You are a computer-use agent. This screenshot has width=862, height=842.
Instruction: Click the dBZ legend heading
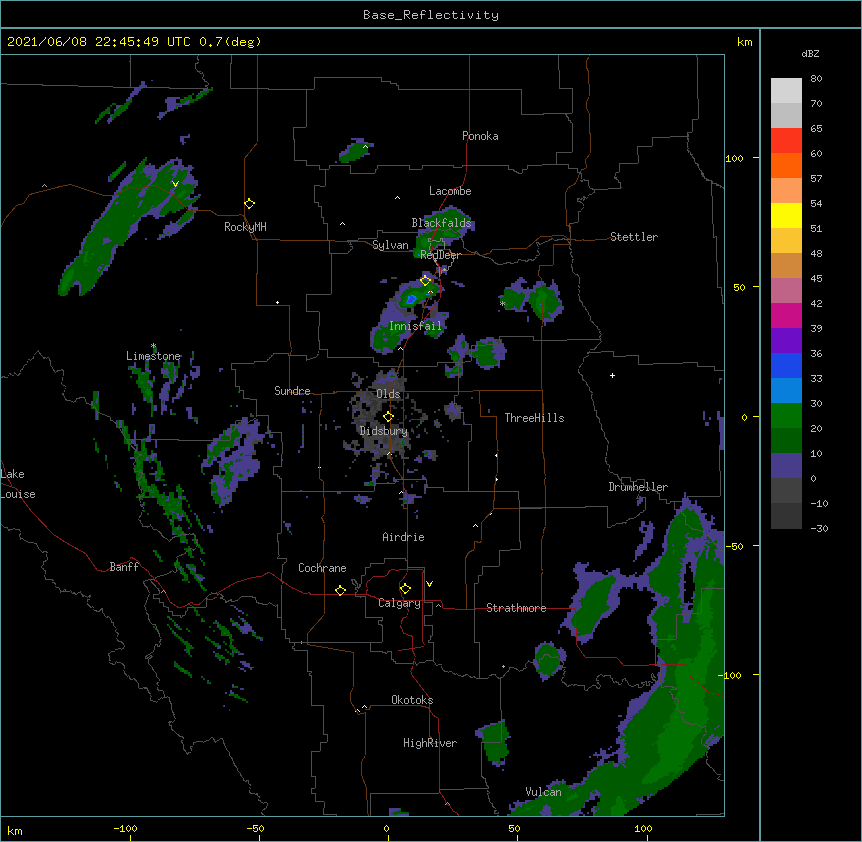coord(810,53)
